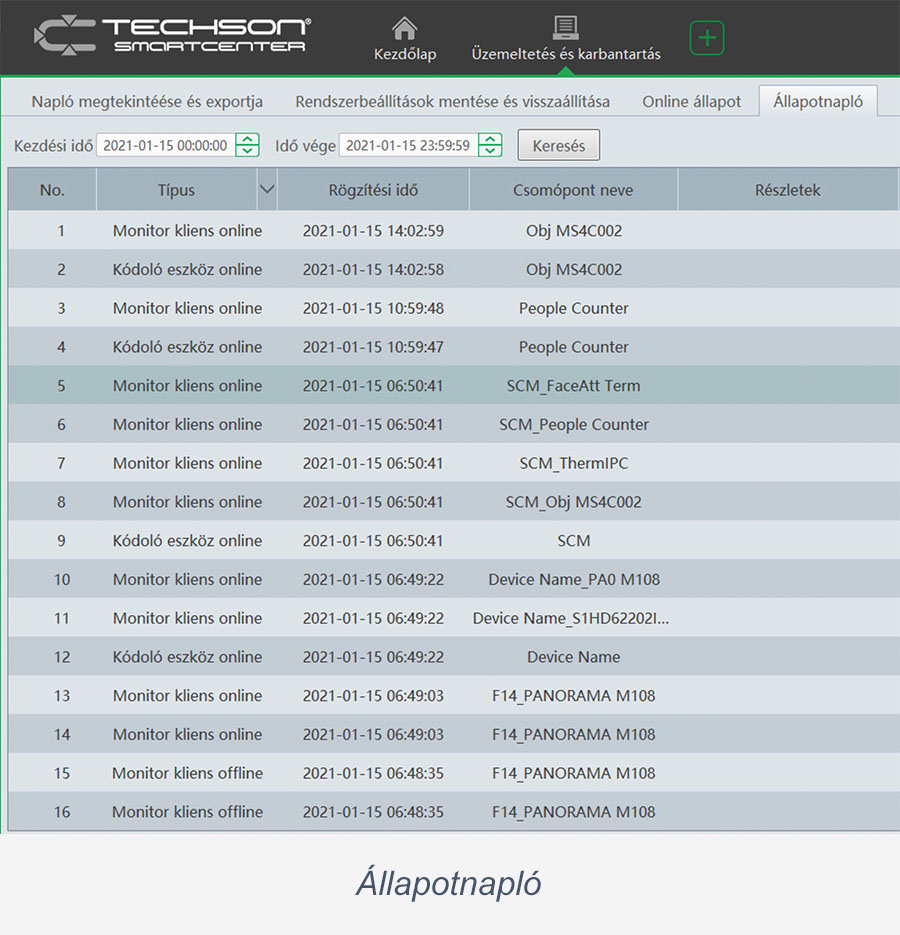Select node name "SCM_FaceAtt Term"
Image resolution: width=900 pixels, height=935 pixels.
[573, 386]
